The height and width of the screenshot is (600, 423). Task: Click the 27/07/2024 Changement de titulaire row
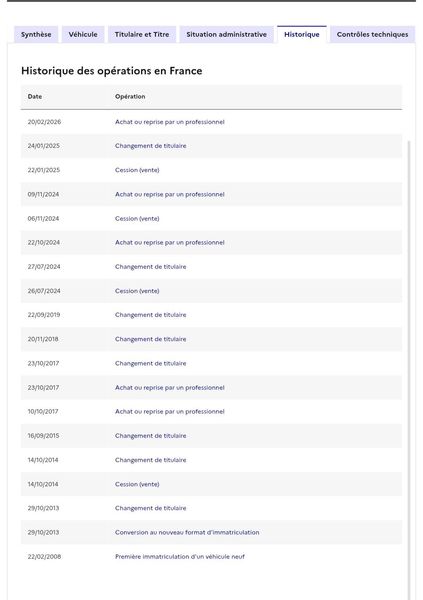pos(211,267)
